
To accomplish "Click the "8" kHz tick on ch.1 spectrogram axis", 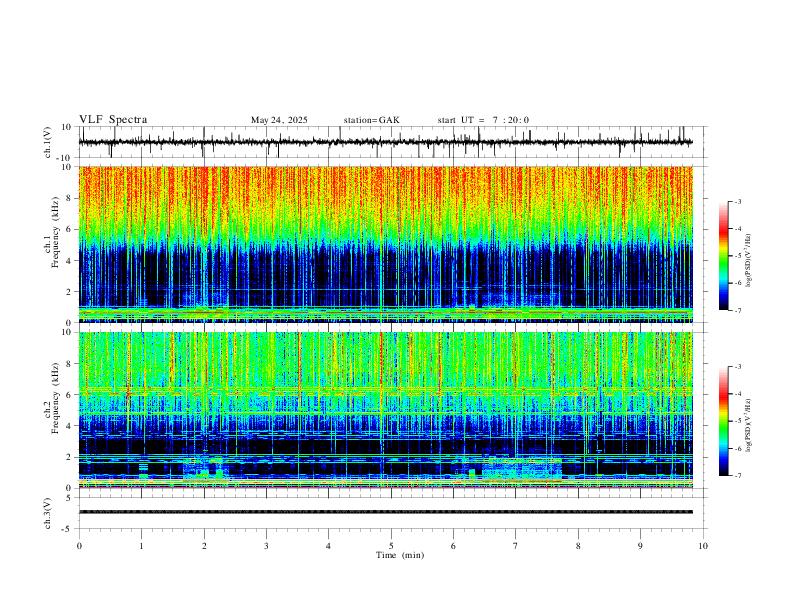I will pos(71,198).
